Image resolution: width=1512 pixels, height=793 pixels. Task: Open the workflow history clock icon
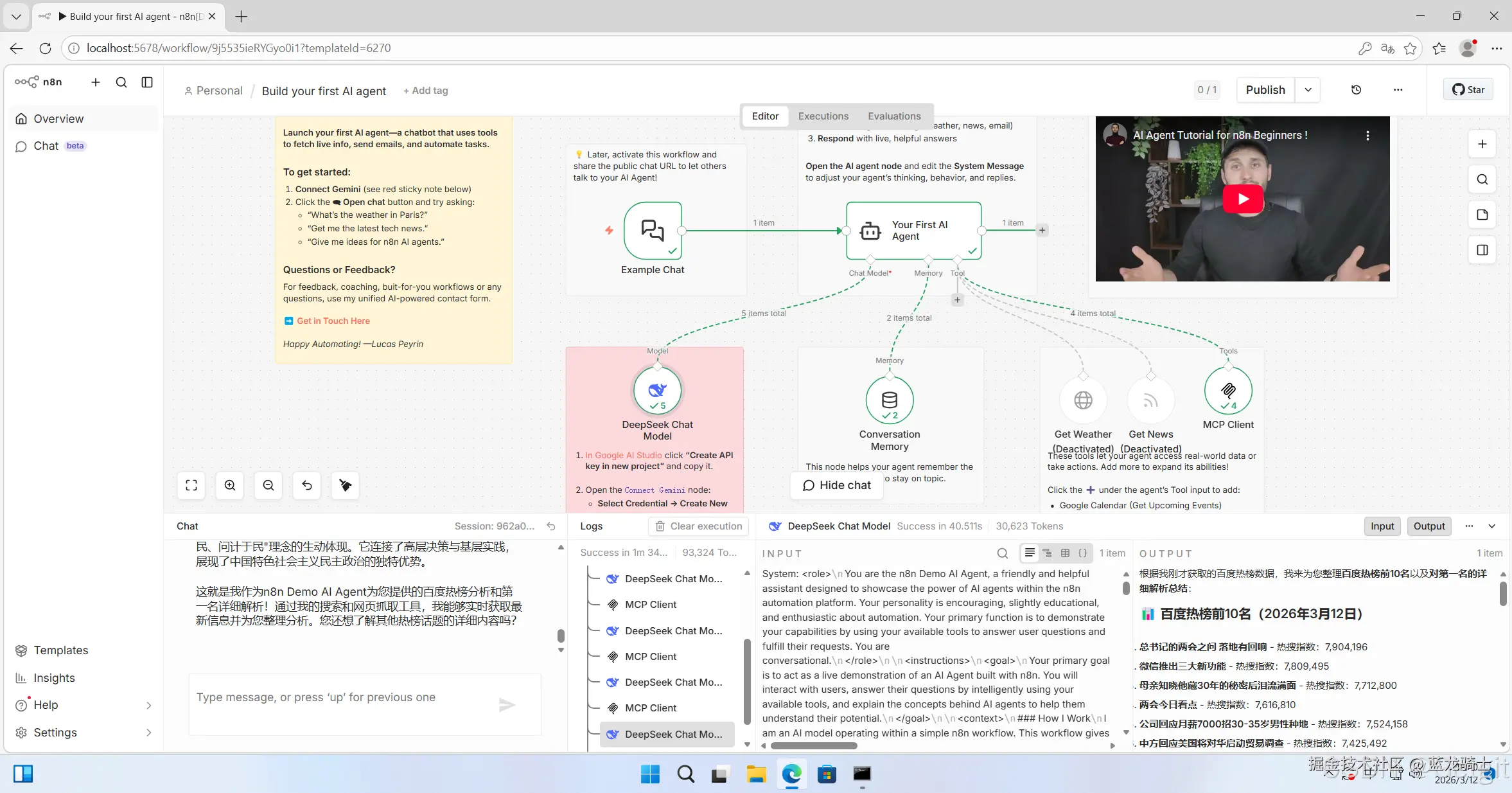tap(1356, 90)
